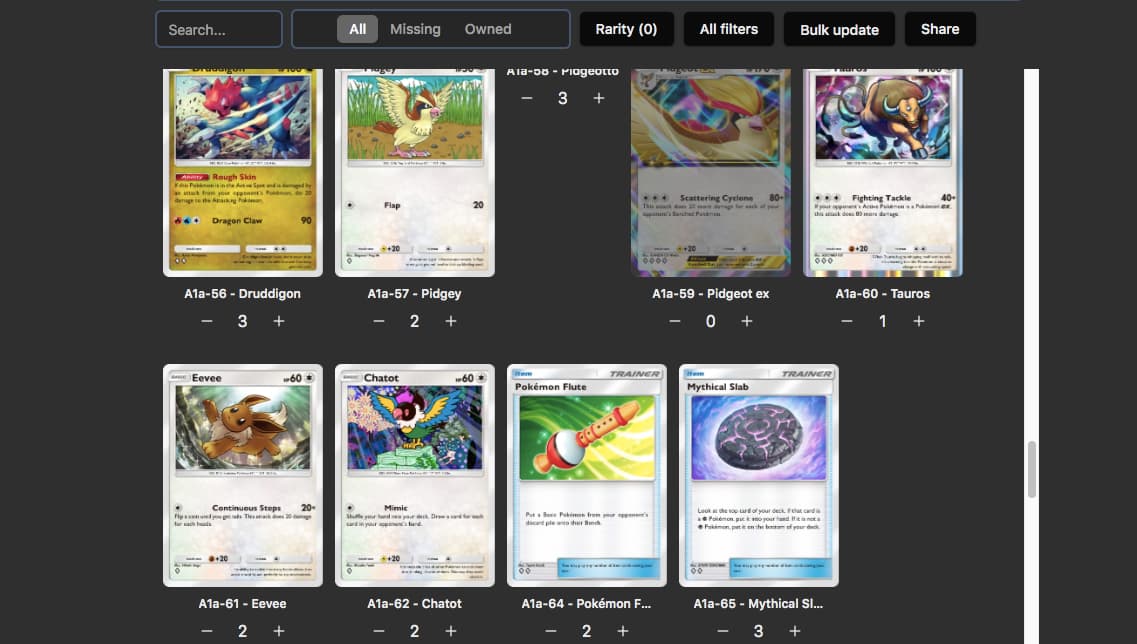Add one Eevee using plus icon
This screenshot has height=644, width=1137.
pos(279,631)
